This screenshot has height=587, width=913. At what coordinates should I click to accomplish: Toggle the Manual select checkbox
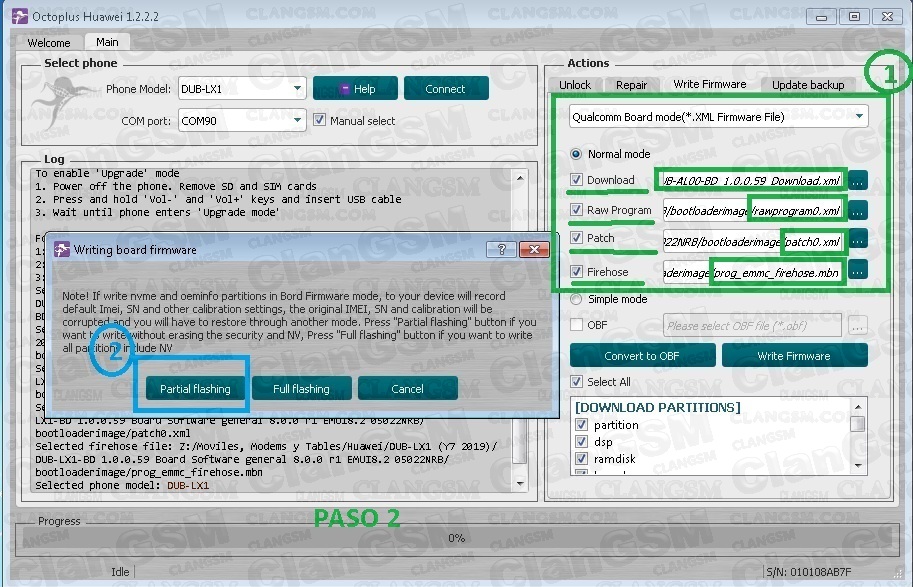pyautogui.click(x=319, y=120)
